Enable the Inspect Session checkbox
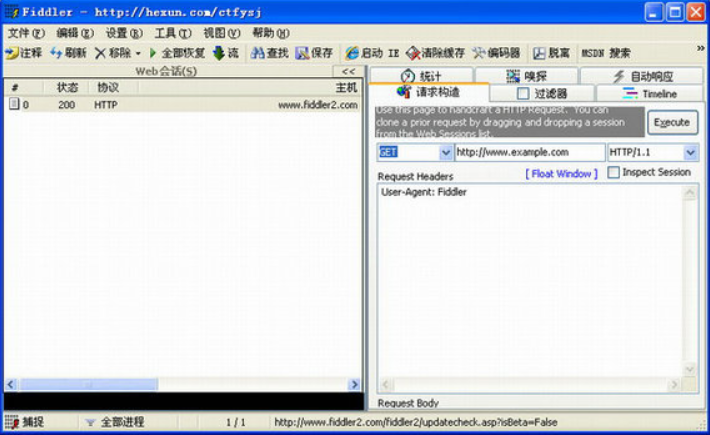The image size is (710, 435). tap(613, 173)
